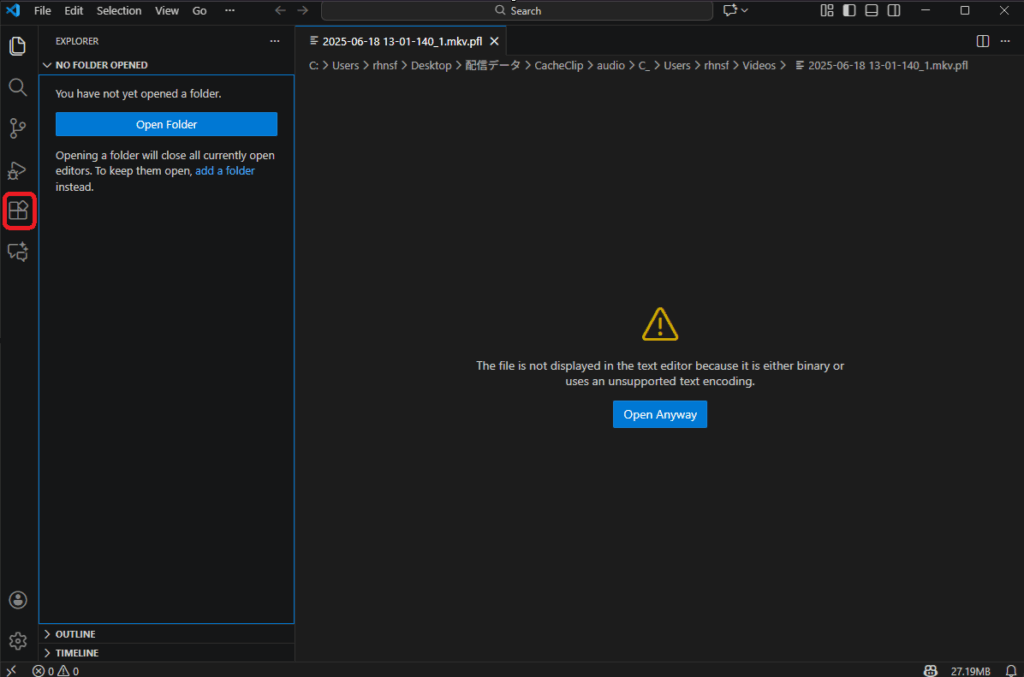Open the Selection menu
This screenshot has width=1024, height=677.
(119, 11)
